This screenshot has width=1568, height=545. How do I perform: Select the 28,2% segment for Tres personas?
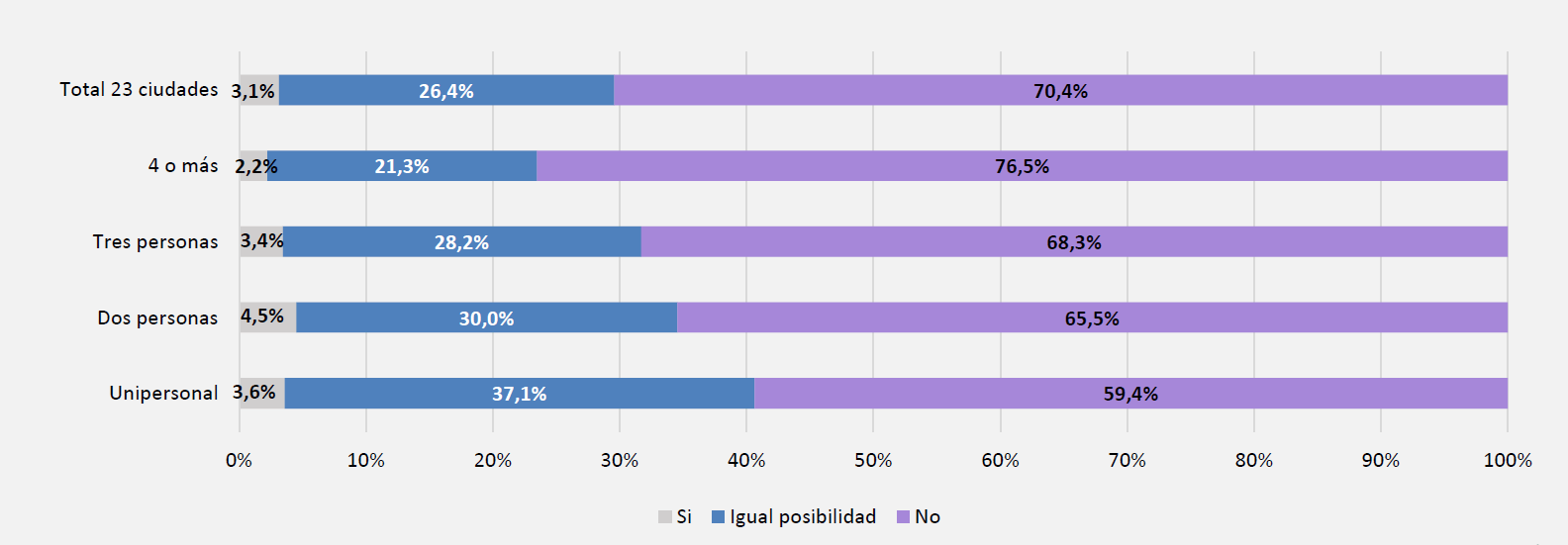461,242
